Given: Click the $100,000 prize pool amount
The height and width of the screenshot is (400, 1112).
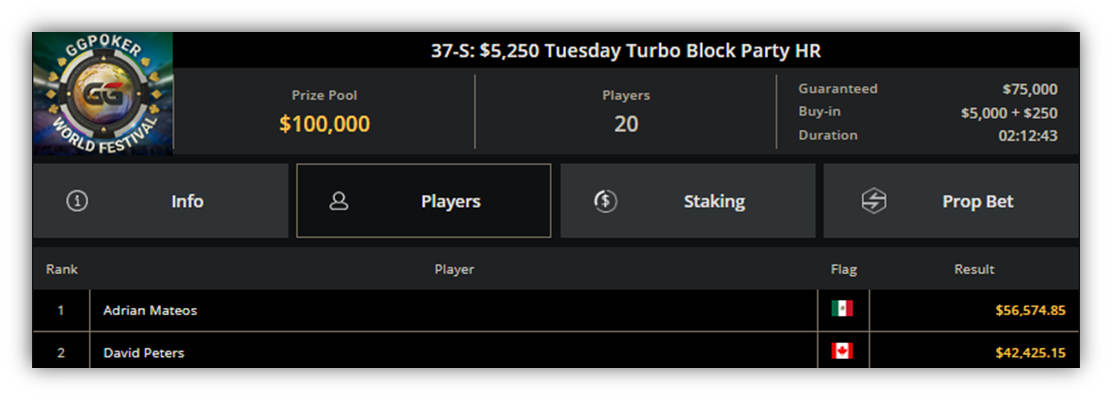Looking at the screenshot, I should tap(325, 124).
